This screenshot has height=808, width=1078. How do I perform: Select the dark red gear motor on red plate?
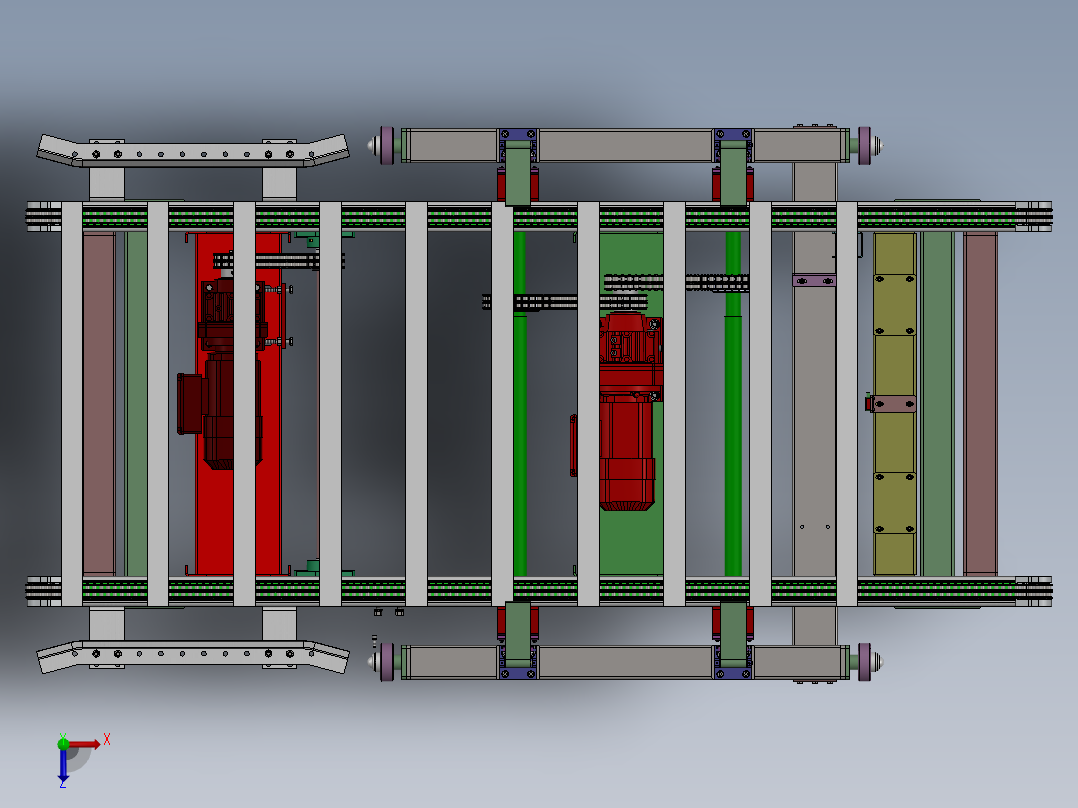[223, 375]
